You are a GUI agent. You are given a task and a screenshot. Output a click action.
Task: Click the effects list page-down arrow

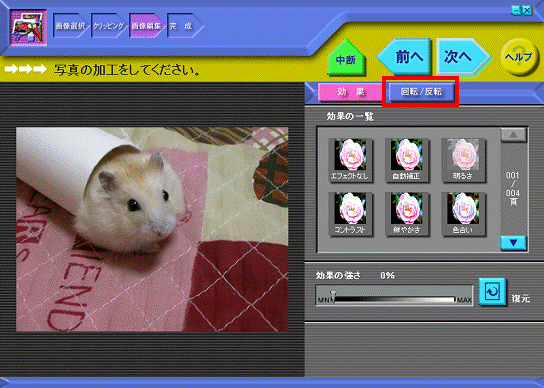(x=513, y=243)
